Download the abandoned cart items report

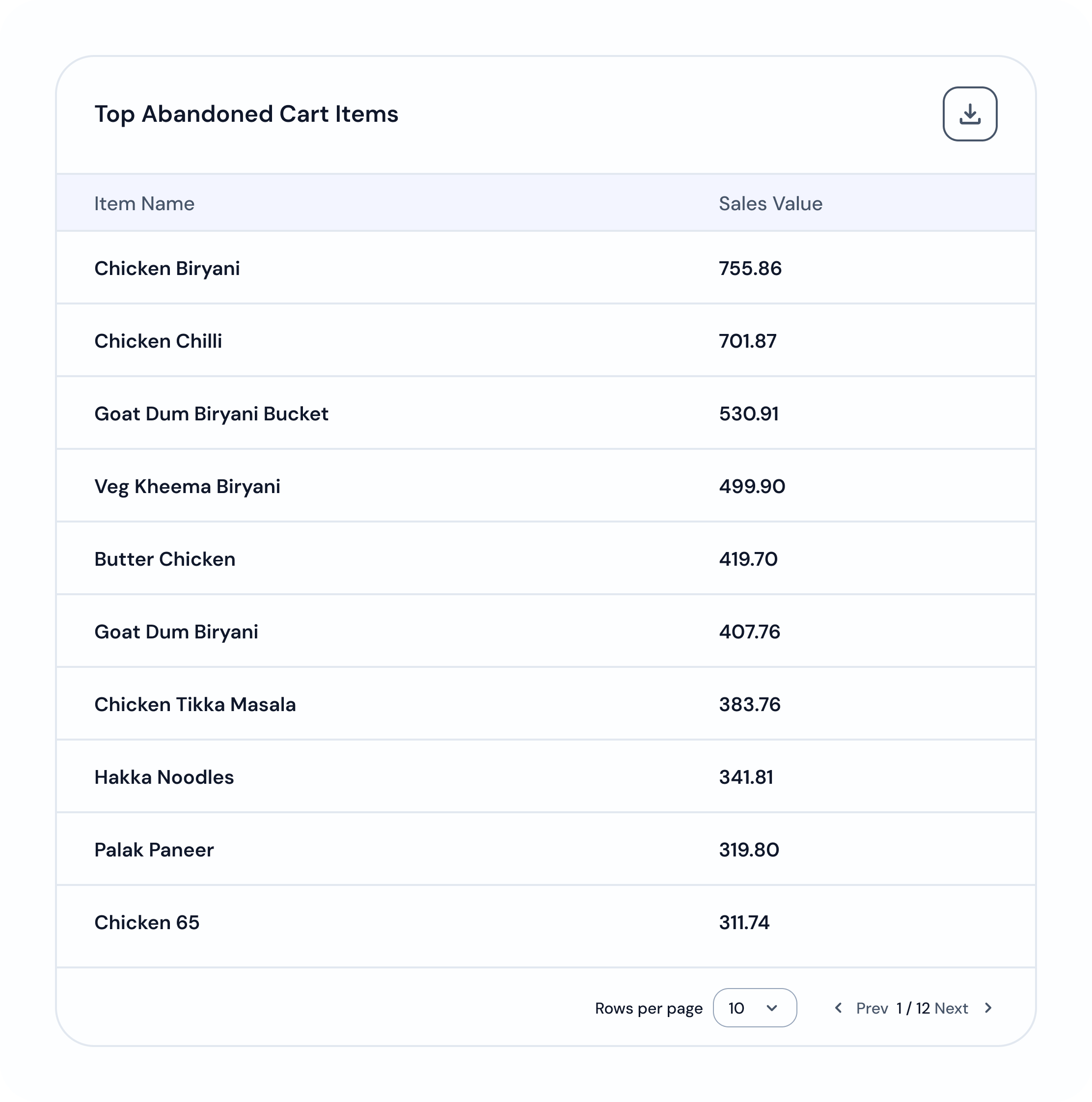coord(969,113)
